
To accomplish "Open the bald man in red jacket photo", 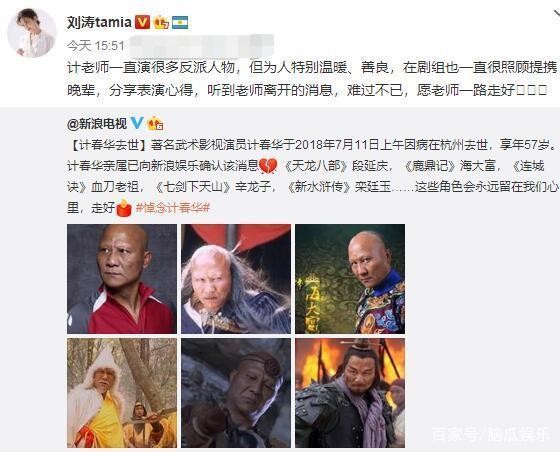I will click(x=122, y=279).
